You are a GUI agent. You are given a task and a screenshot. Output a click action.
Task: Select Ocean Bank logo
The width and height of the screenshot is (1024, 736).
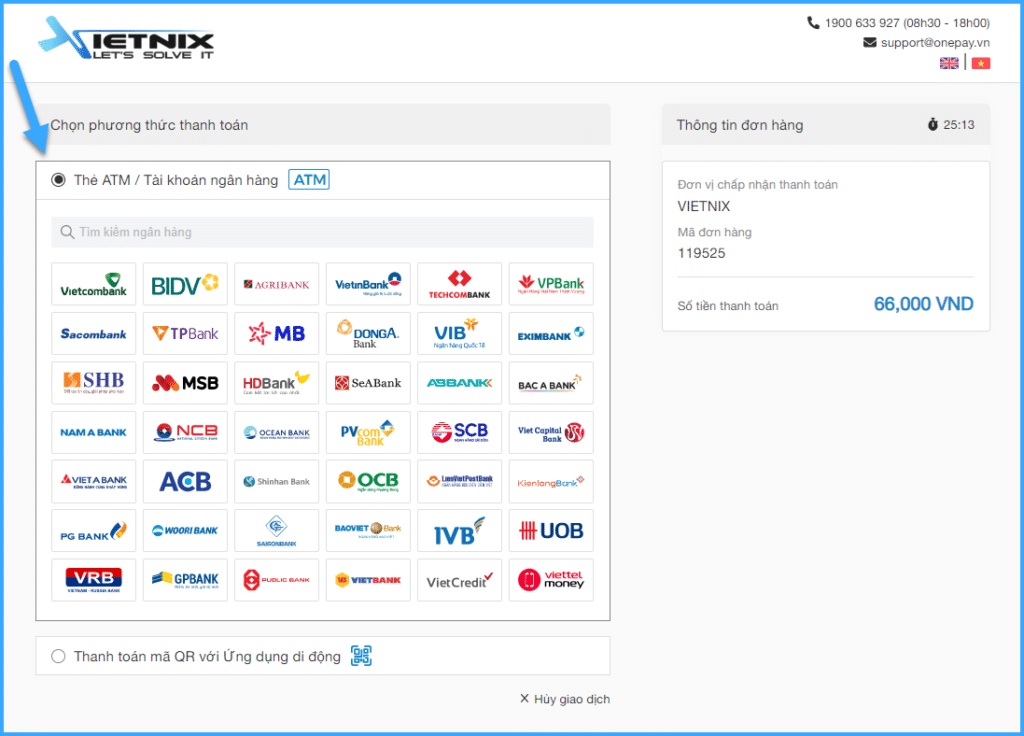coord(276,432)
